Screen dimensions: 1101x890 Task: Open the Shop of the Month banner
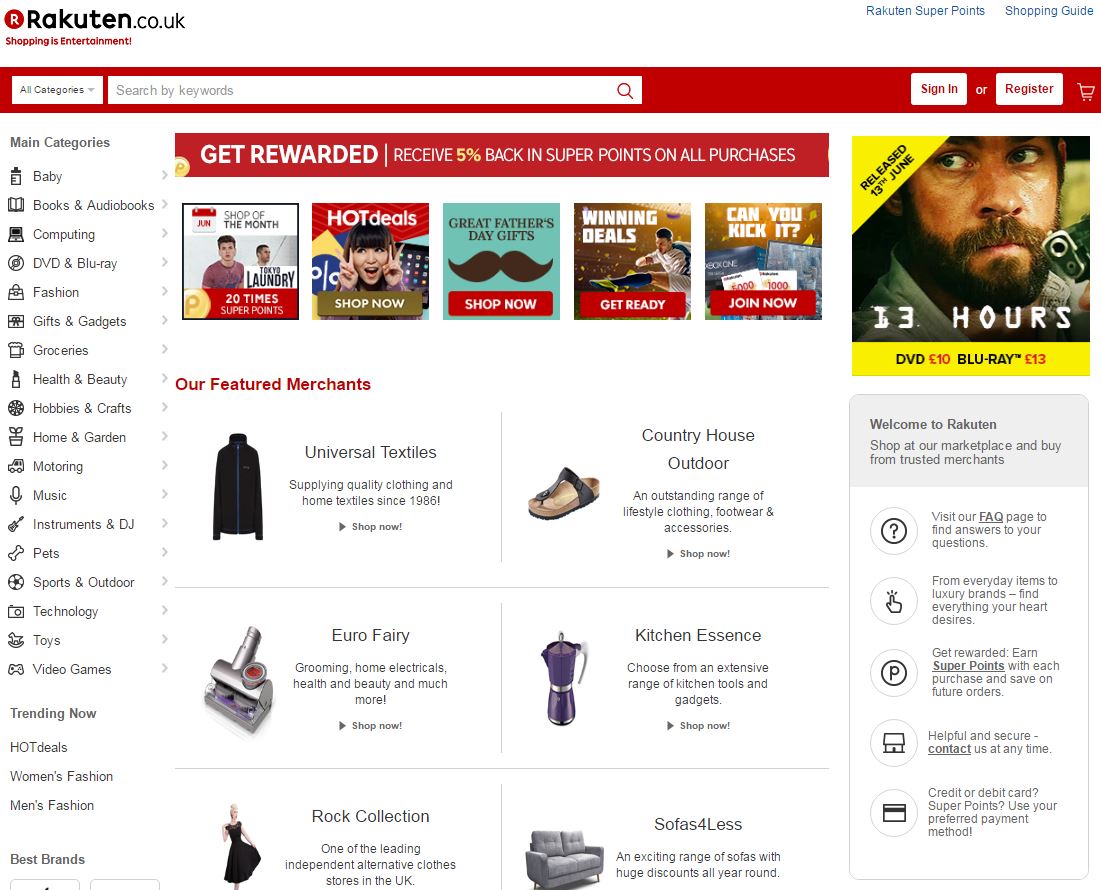click(240, 261)
